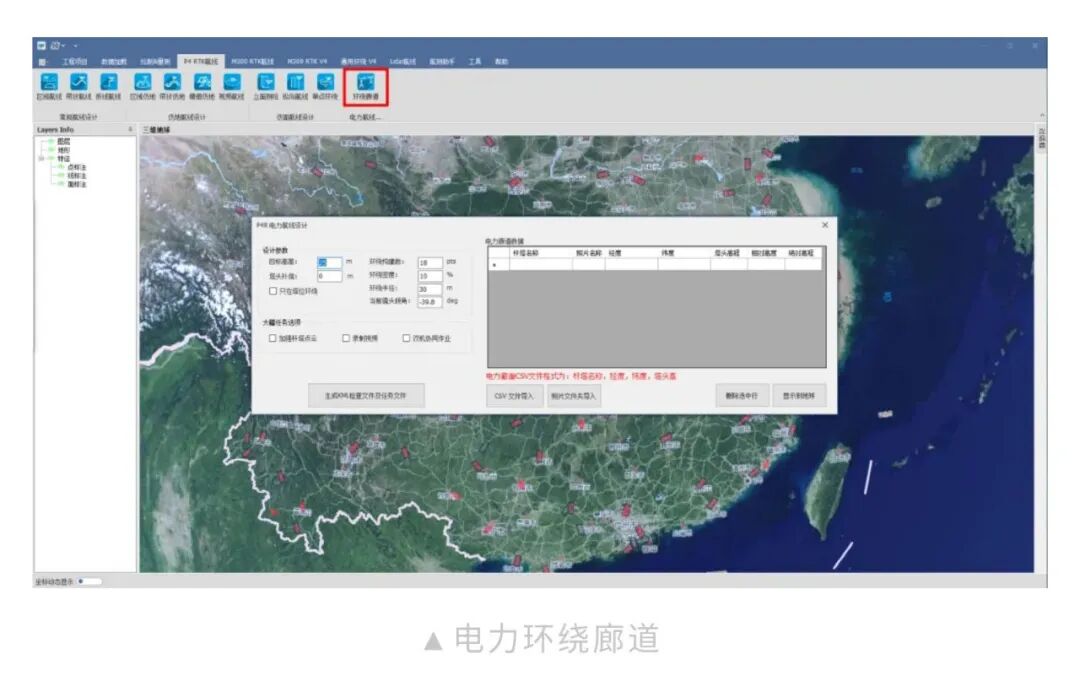Click the radius field showing 30 m
This screenshot has height=692, width=1080.
coord(430,289)
